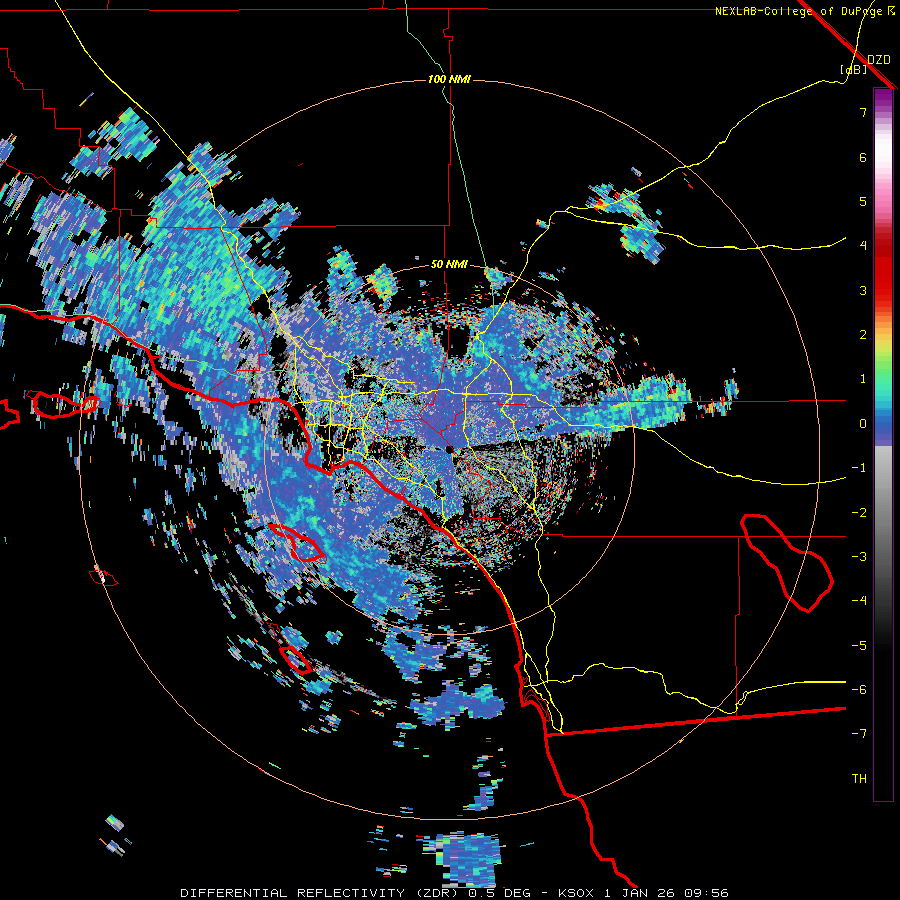The height and width of the screenshot is (900, 900).
Task: Click the '-3' value on color scale
Action: point(859,557)
